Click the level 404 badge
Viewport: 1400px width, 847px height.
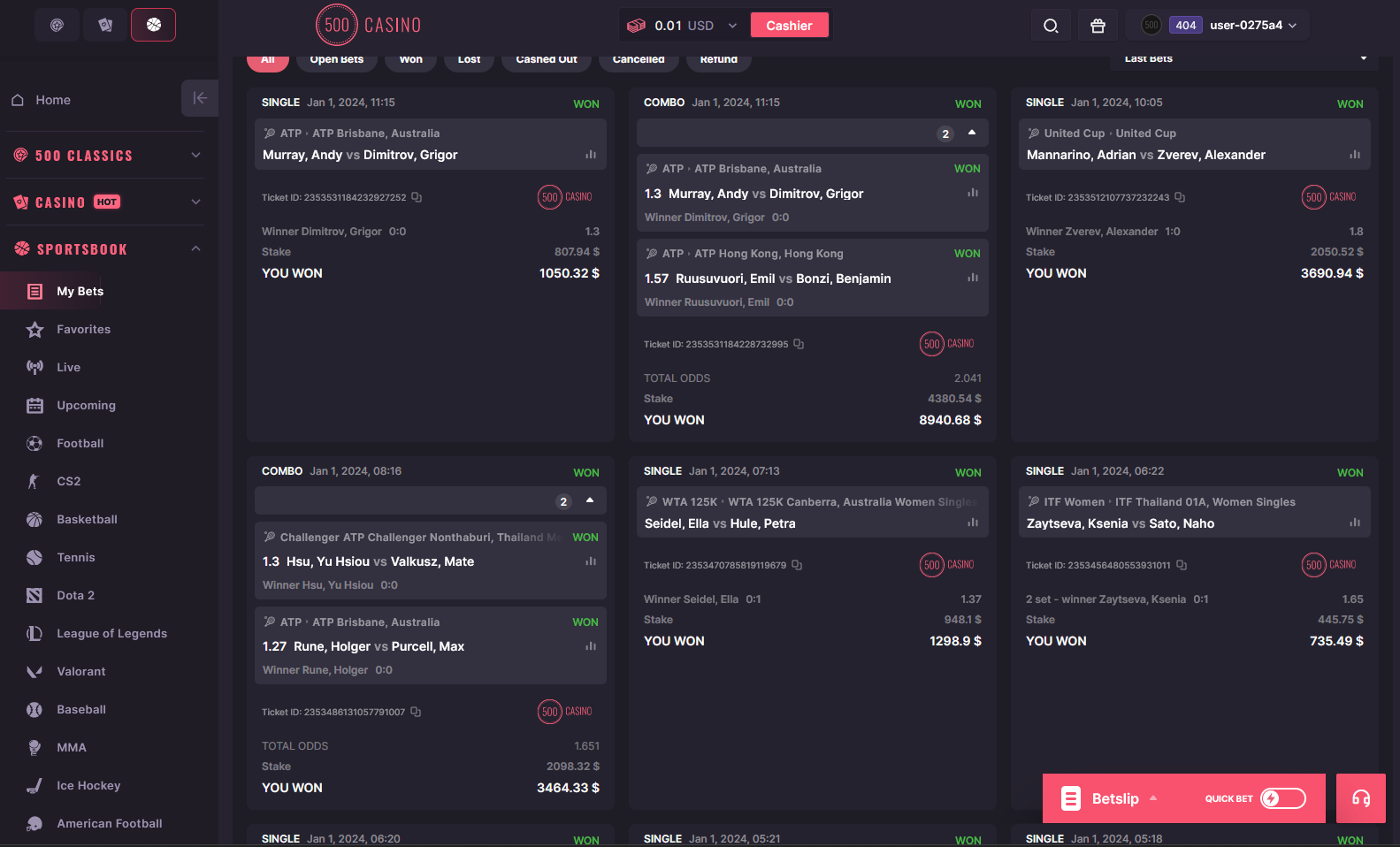coord(1186,25)
